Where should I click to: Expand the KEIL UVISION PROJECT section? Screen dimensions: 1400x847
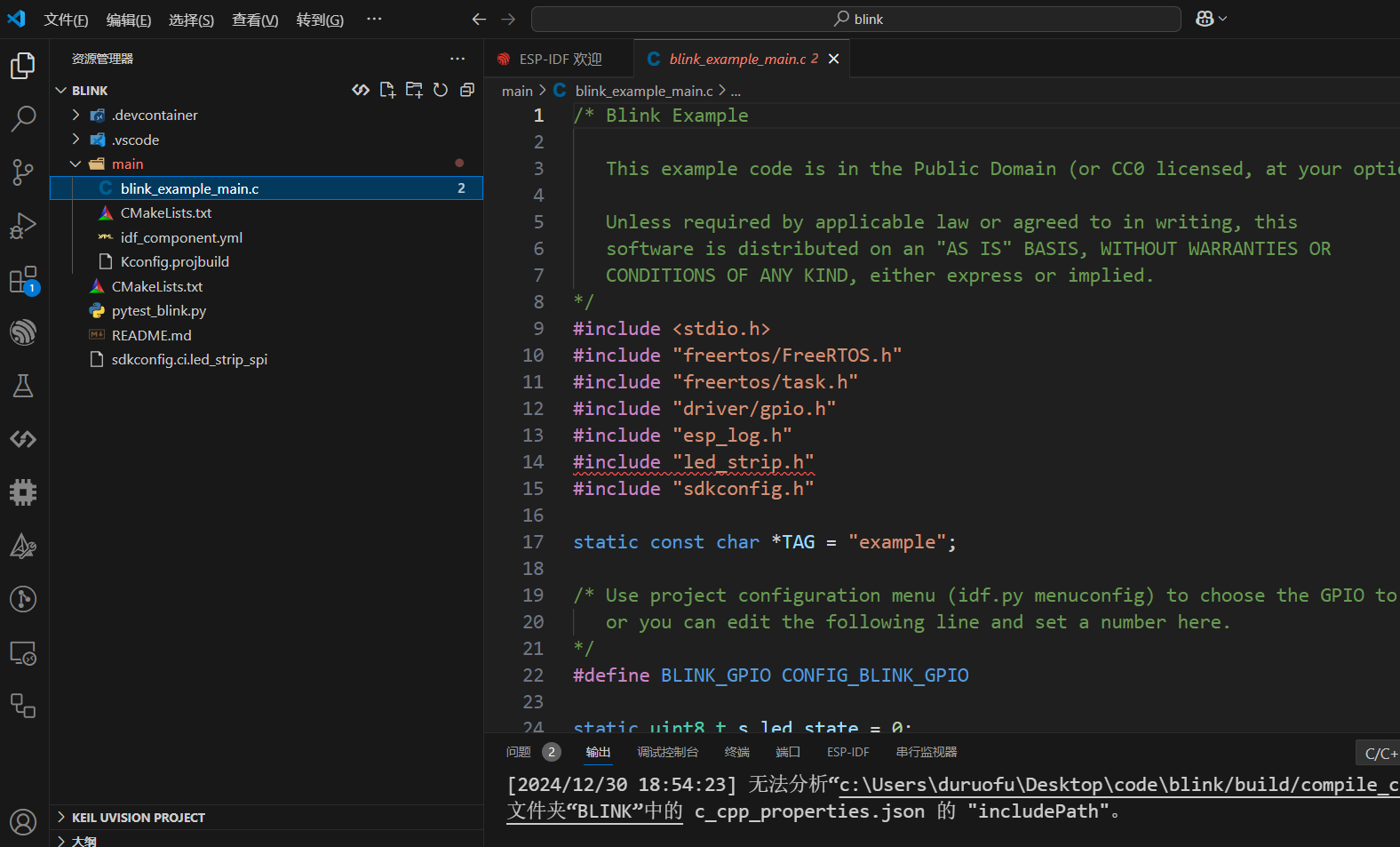coord(138,817)
